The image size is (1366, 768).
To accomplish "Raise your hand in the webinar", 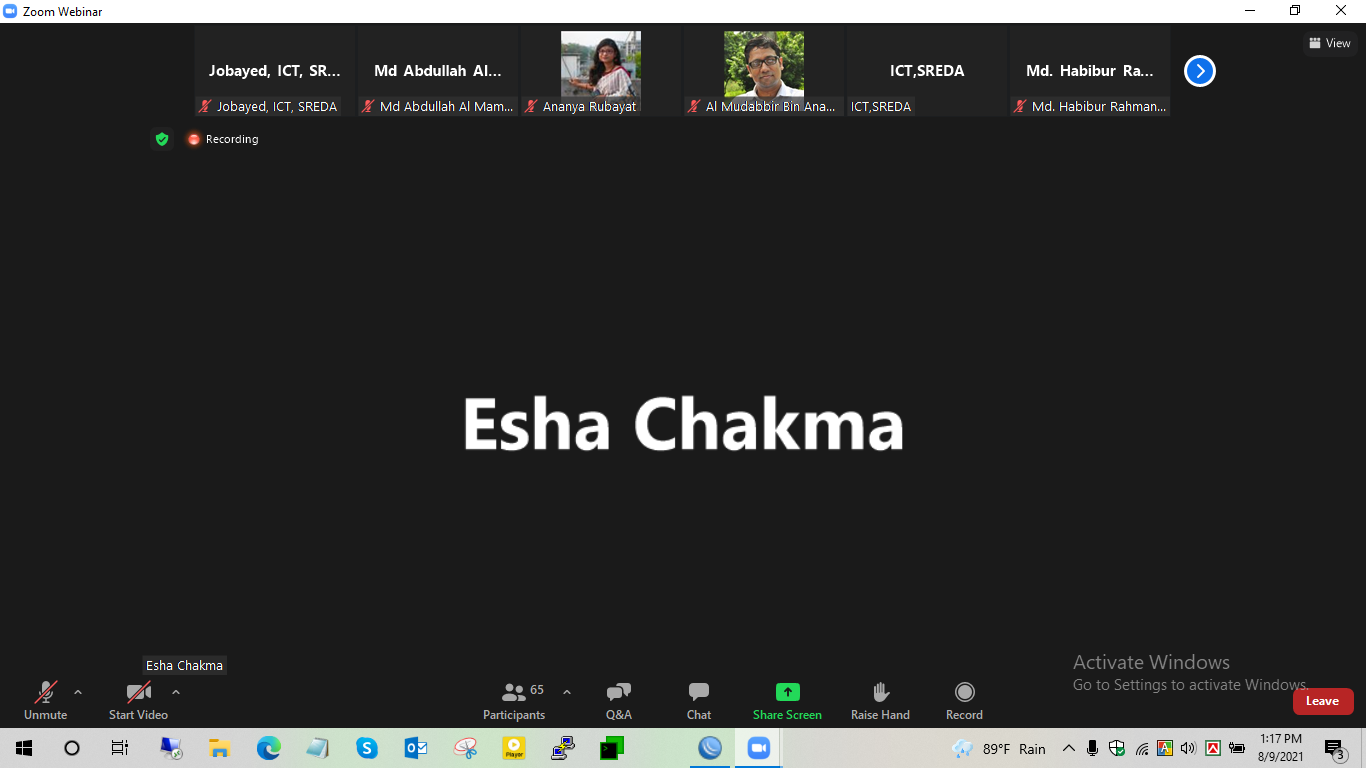I will pyautogui.click(x=880, y=700).
